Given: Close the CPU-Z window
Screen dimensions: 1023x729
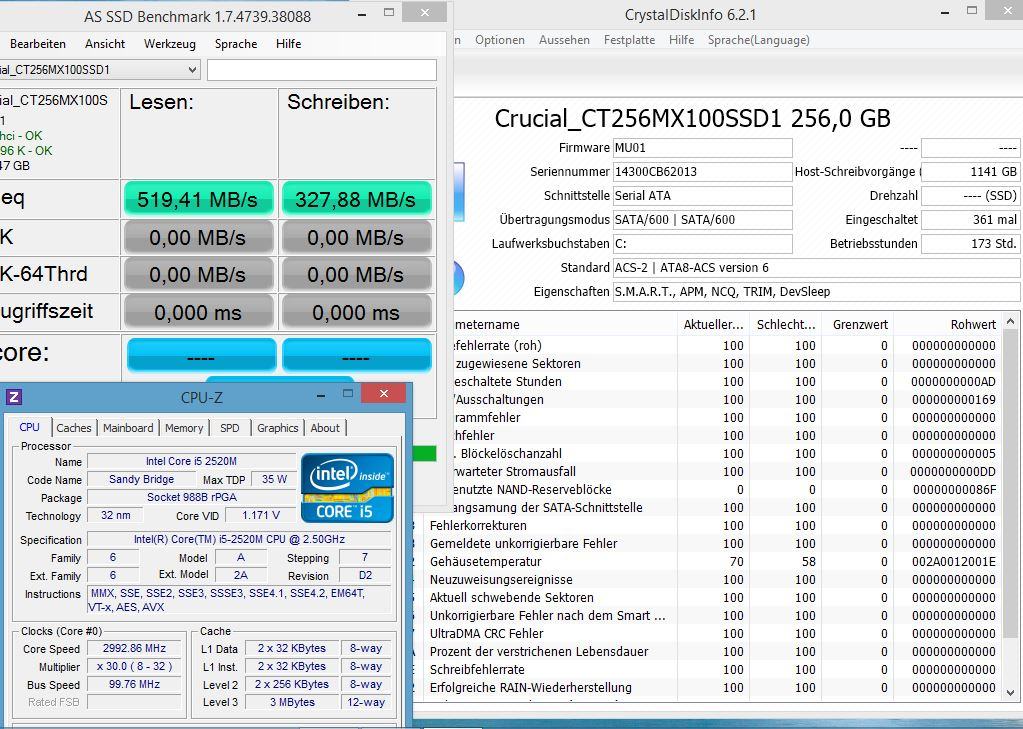Looking at the screenshot, I should point(384,394).
